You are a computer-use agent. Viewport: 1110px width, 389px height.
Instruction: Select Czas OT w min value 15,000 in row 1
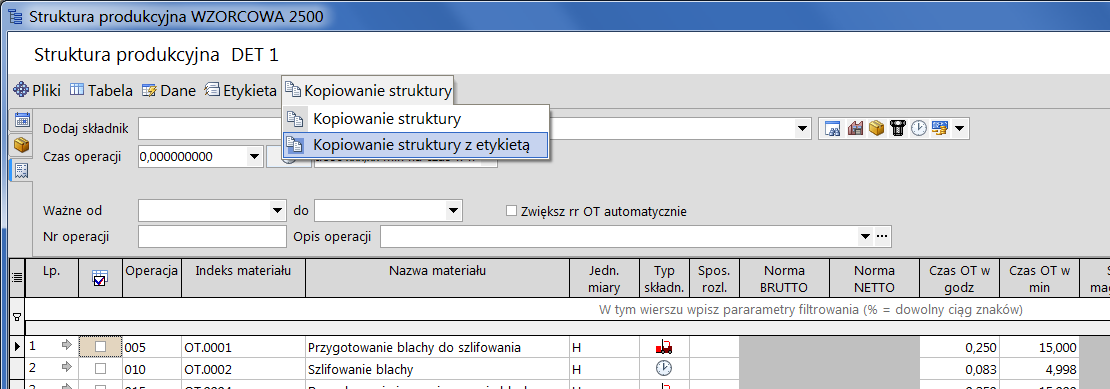pos(1040,347)
